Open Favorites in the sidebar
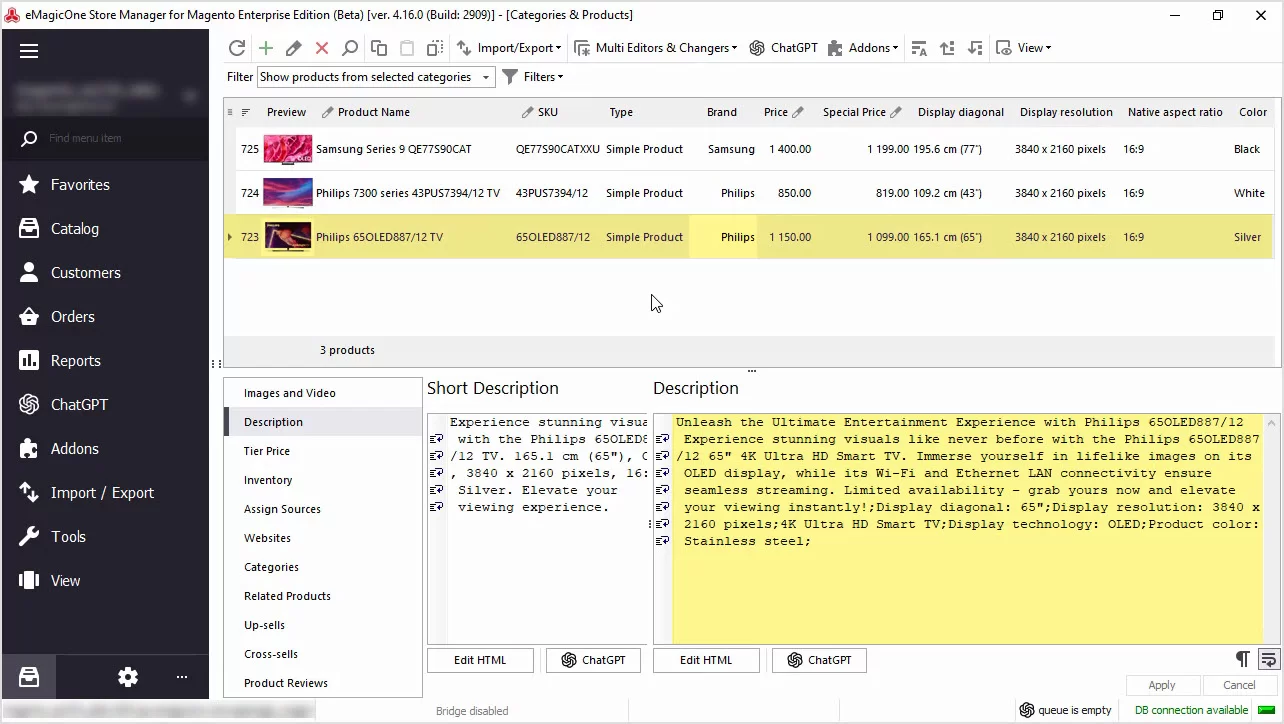Viewport: 1284px width, 724px height. tap(105, 185)
